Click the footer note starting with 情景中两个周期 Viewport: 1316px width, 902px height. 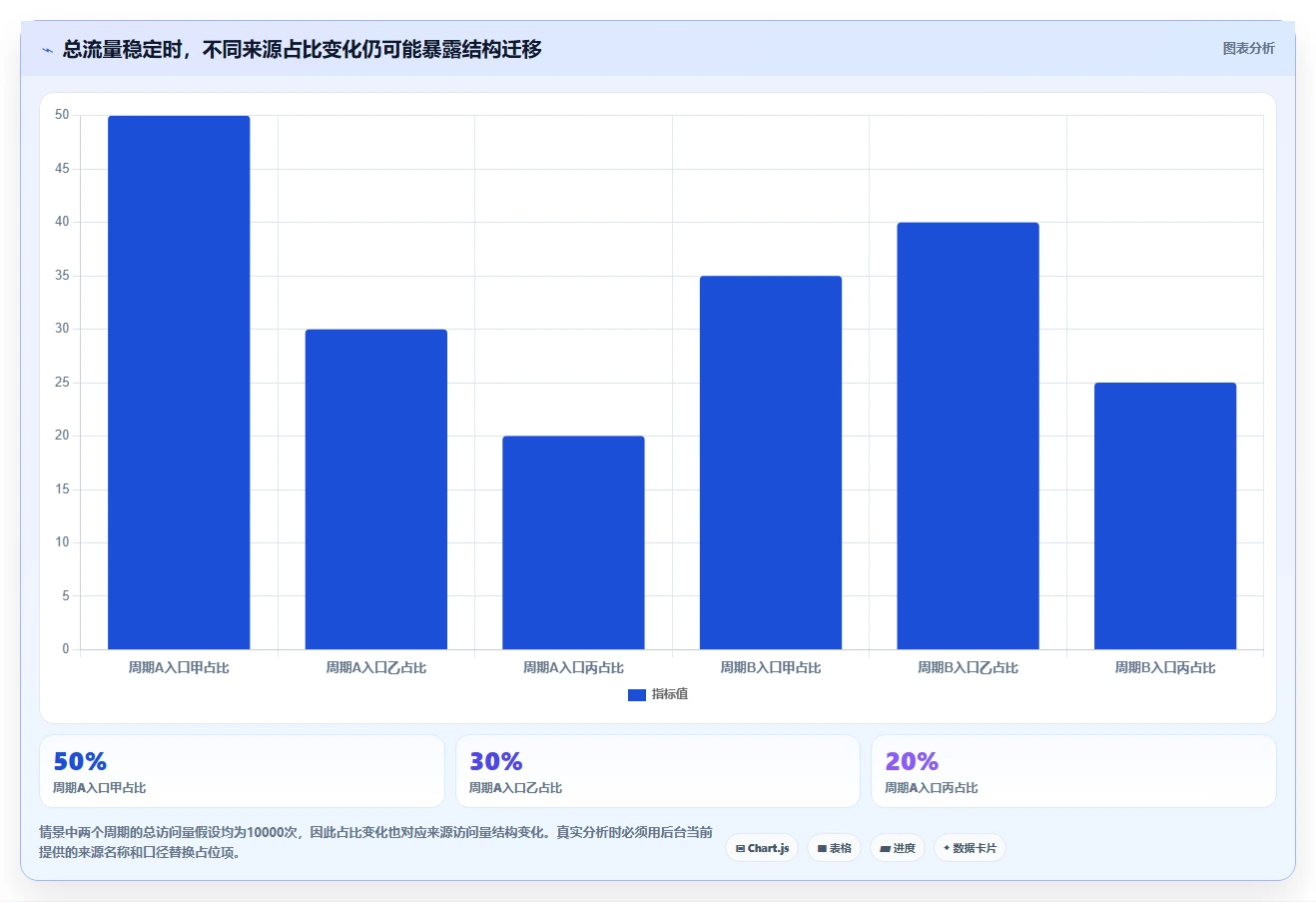375,842
